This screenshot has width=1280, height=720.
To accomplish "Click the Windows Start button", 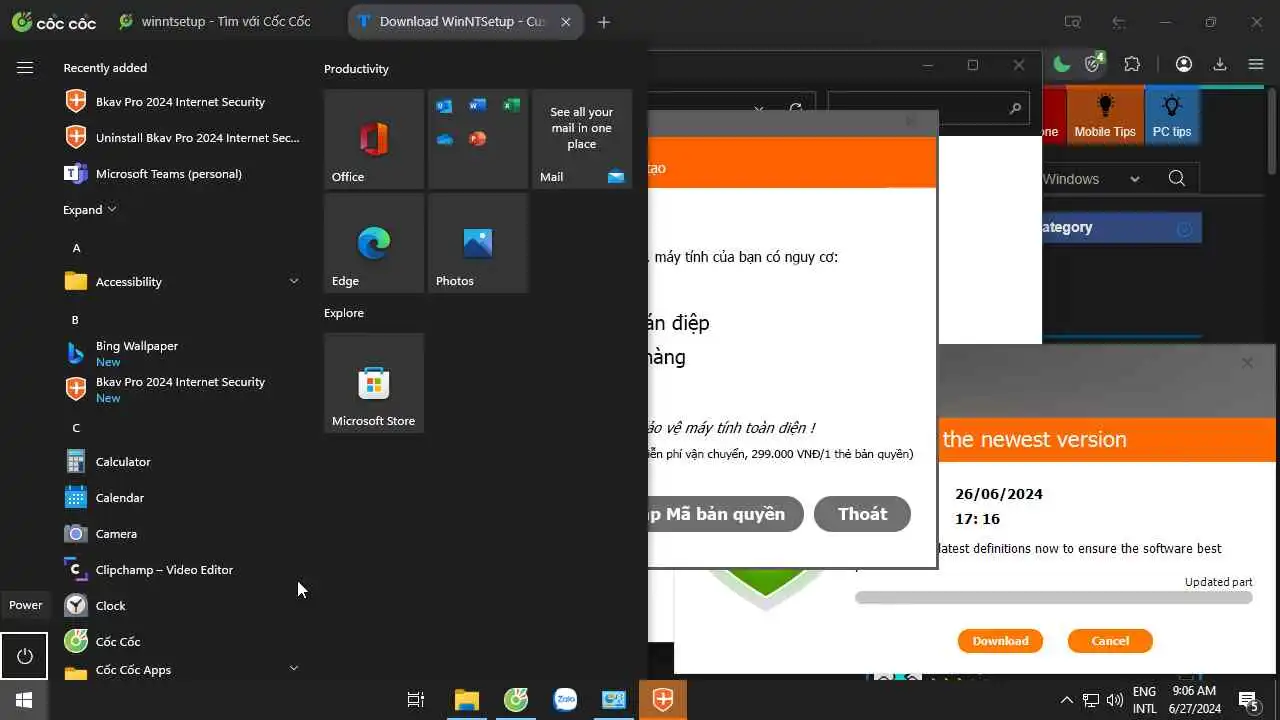I will 24,700.
